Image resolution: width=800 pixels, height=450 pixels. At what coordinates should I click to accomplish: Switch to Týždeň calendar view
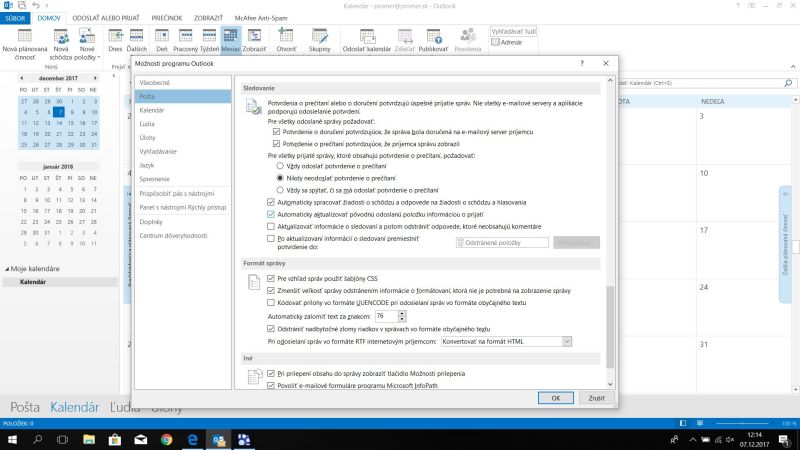(209, 41)
